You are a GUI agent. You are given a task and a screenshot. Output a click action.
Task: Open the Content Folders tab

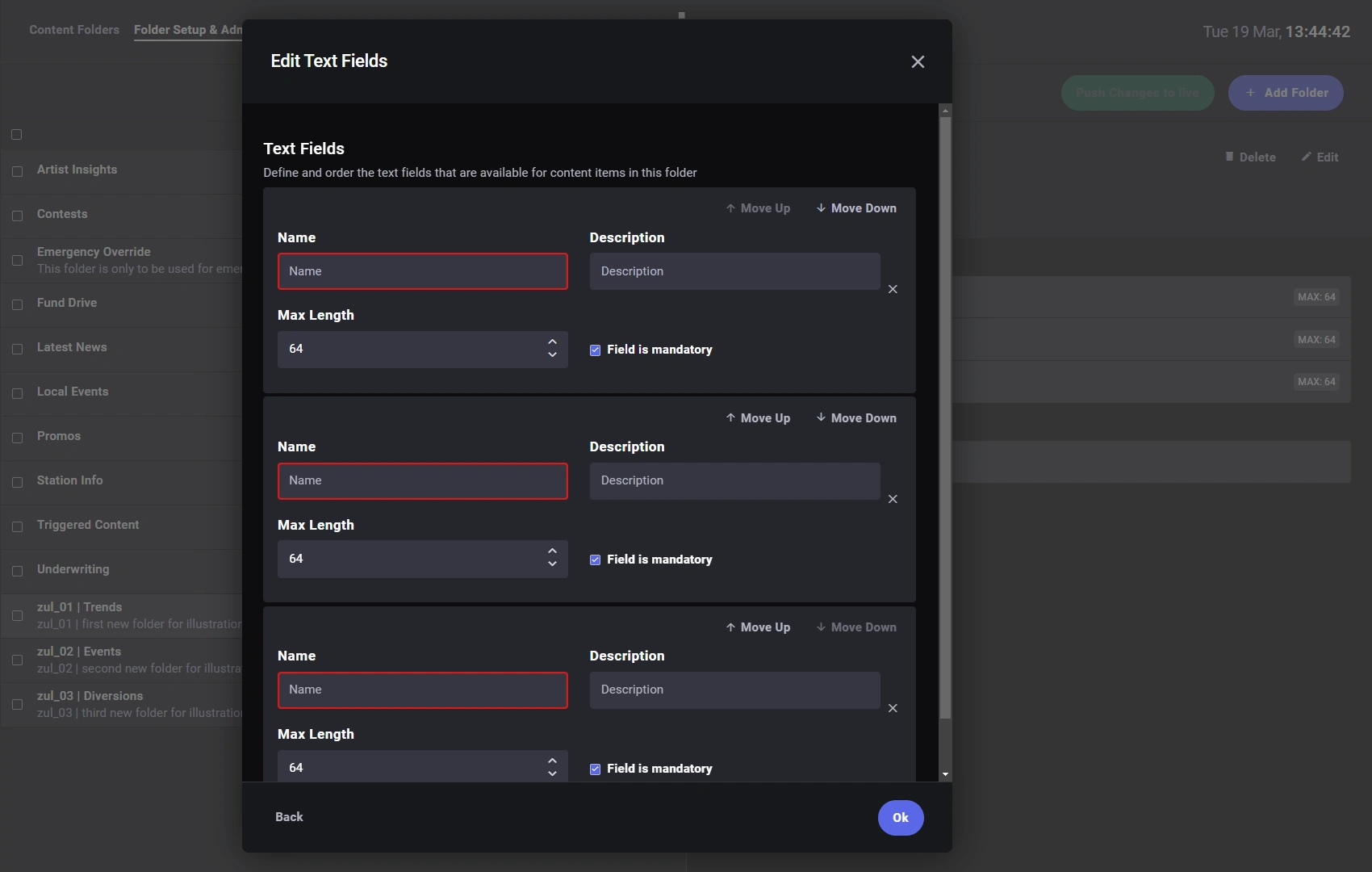(x=74, y=30)
